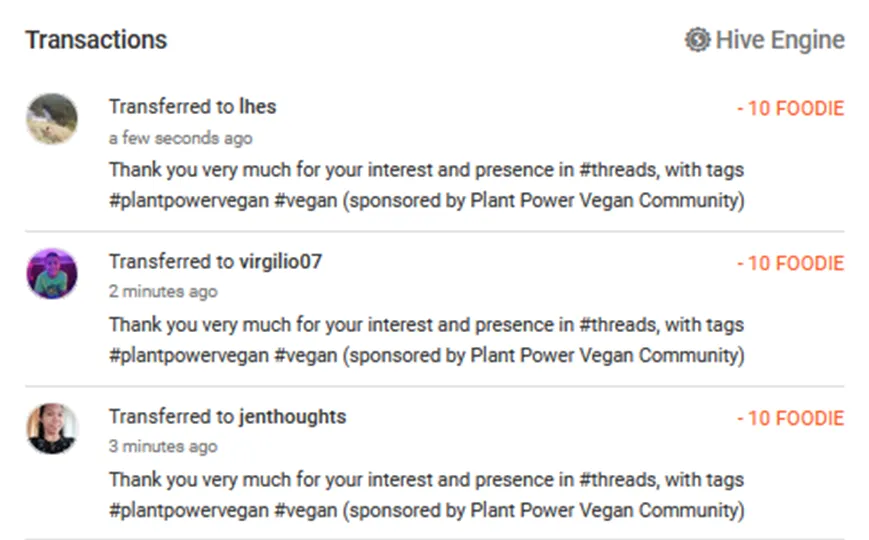Click the -10 FOODIE amount for lhes
Viewport: 869px width, 540px height.
click(x=790, y=108)
